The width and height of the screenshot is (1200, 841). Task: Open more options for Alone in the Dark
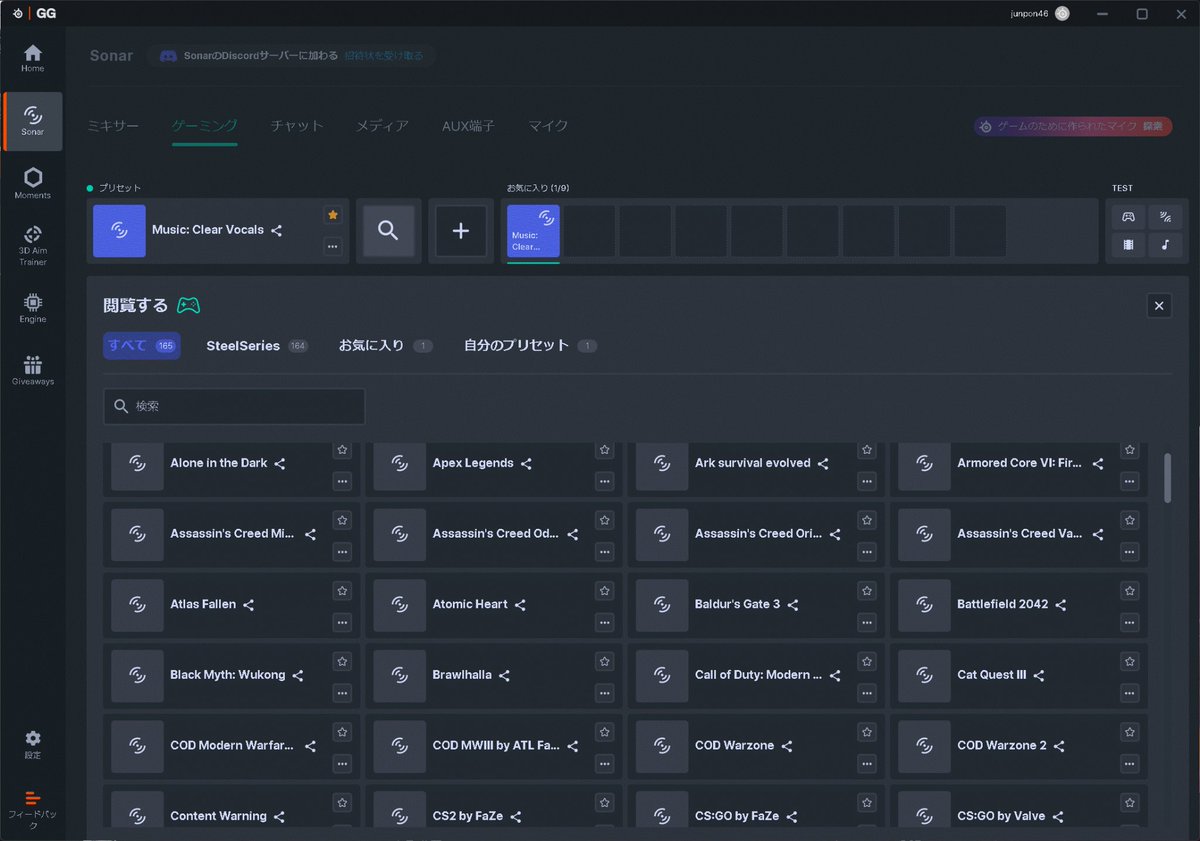coord(342,481)
